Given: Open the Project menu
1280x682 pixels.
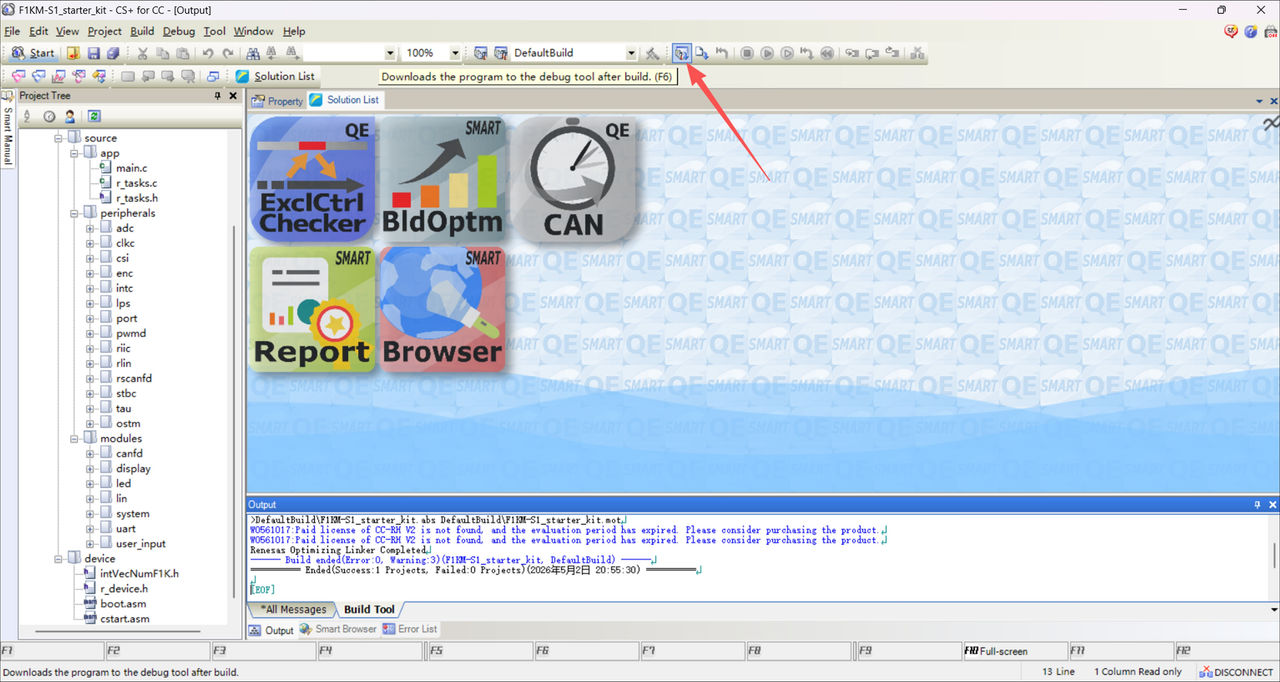Looking at the screenshot, I should click(104, 31).
